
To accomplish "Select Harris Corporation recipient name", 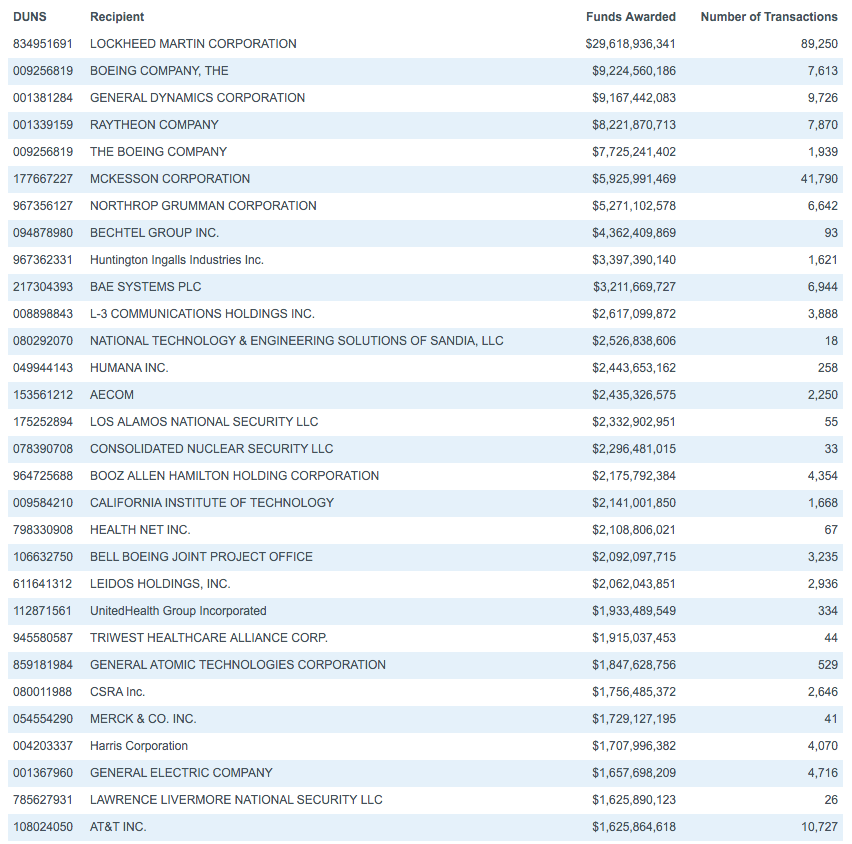I will click(x=139, y=746).
